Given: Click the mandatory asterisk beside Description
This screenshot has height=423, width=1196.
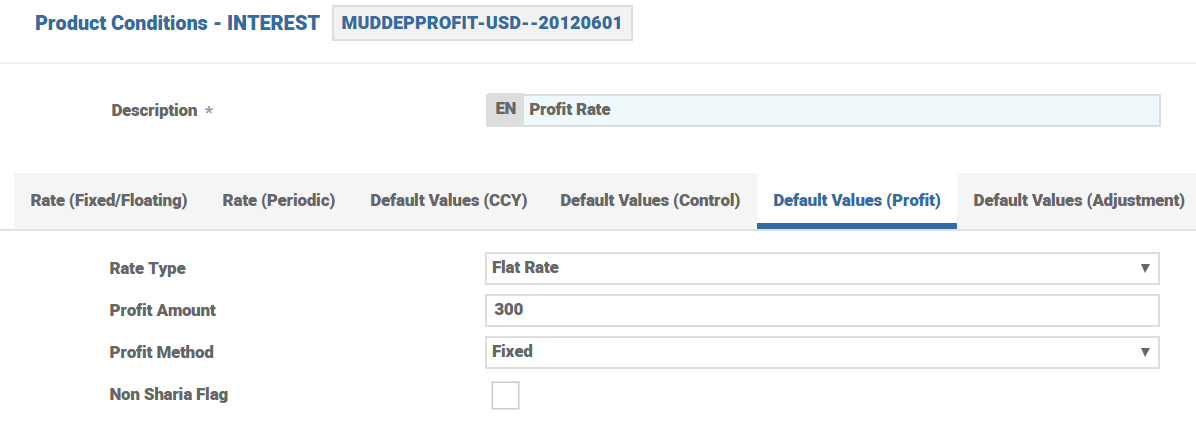Looking at the screenshot, I should coord(209,111).
